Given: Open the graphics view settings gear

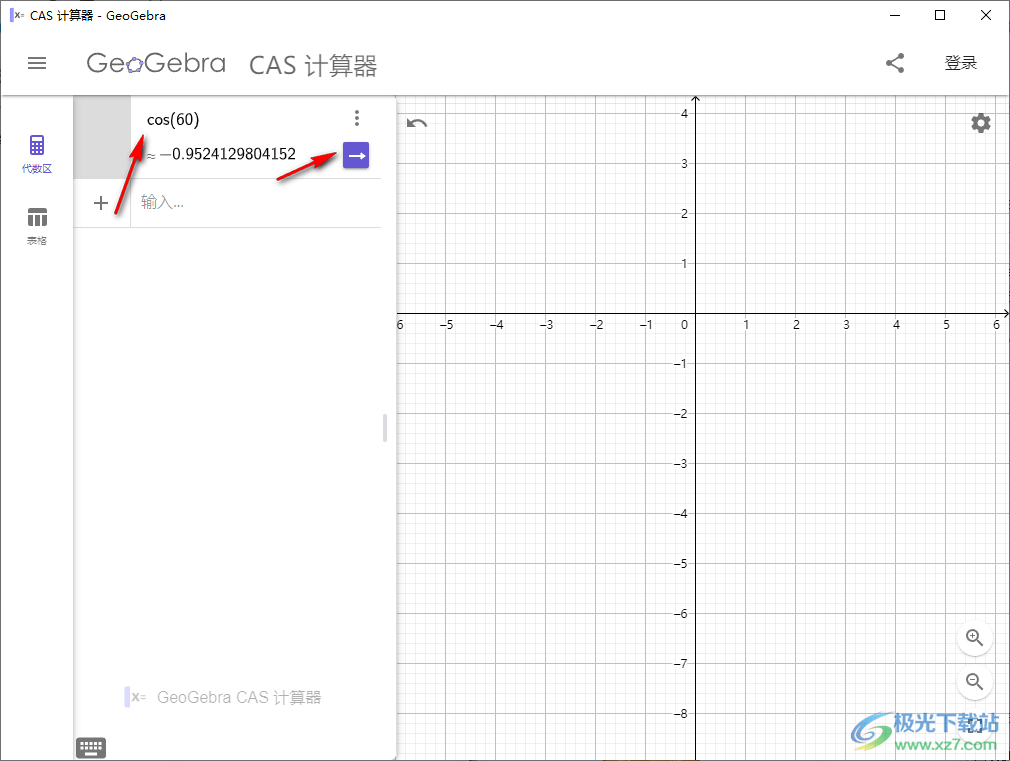Looking at the screenshot, I should tap(980, 123).
